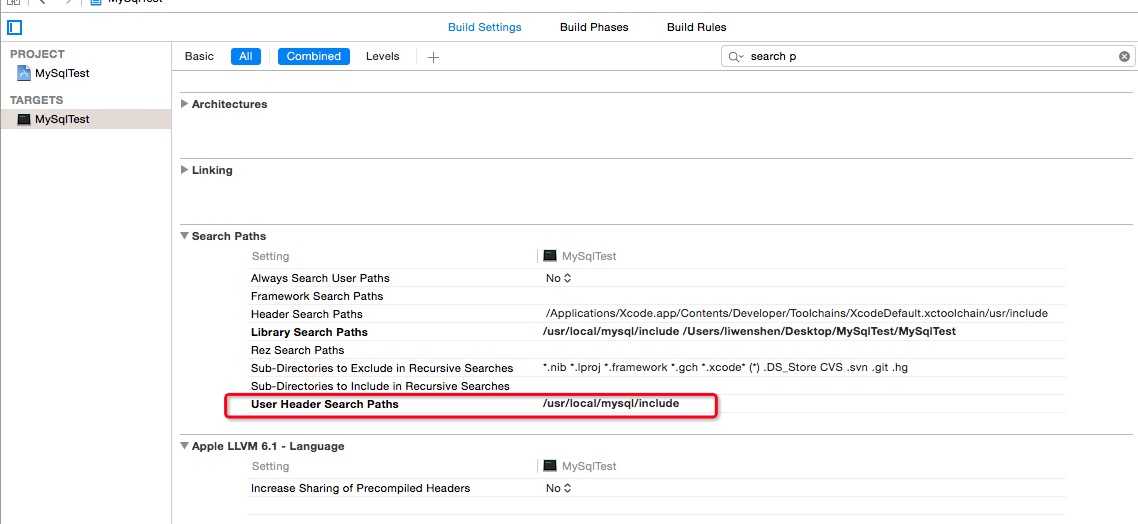
Task: Click User Header Search Paths /usr/local/mysql/include value
Action: coord(611,404)
